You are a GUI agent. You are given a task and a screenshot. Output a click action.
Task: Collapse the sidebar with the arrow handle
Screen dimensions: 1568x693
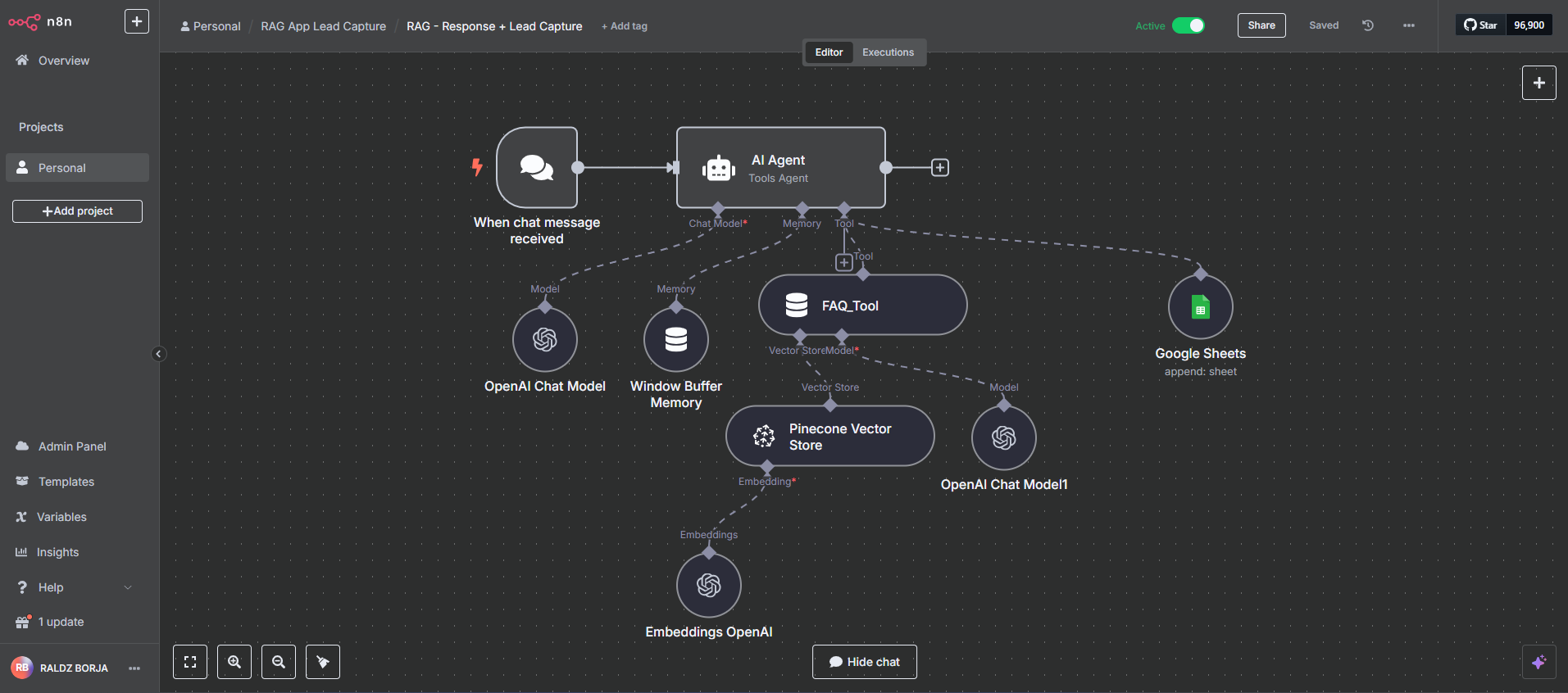click(x=159, y=354)
